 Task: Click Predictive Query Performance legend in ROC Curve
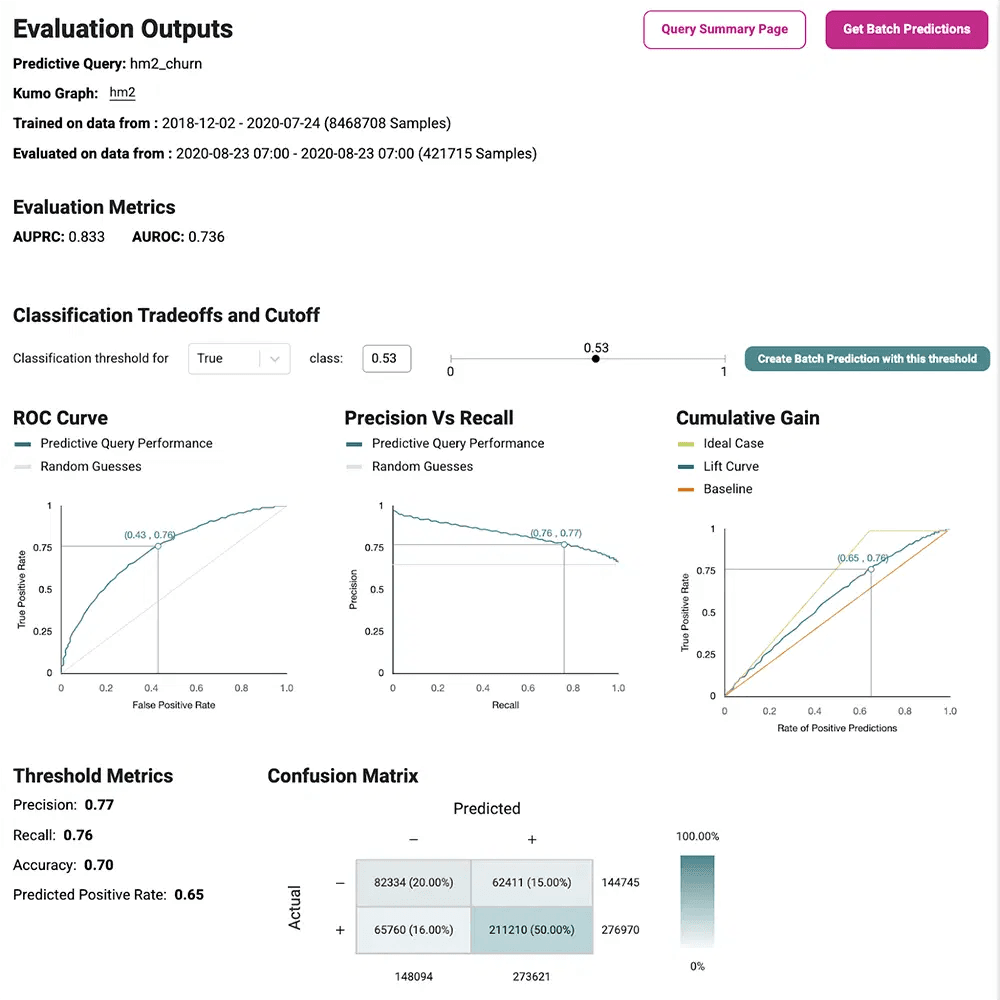click(126, 443)
